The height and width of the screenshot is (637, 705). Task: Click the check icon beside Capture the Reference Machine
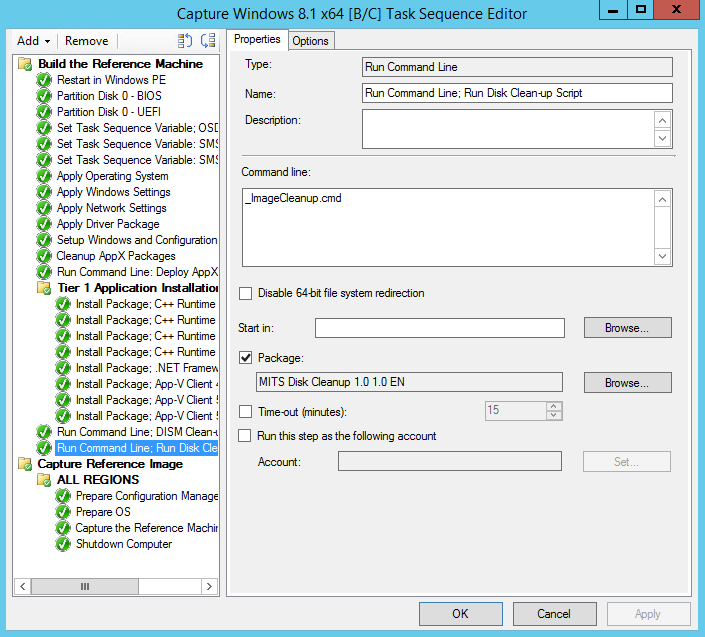[x=63, y=528]
